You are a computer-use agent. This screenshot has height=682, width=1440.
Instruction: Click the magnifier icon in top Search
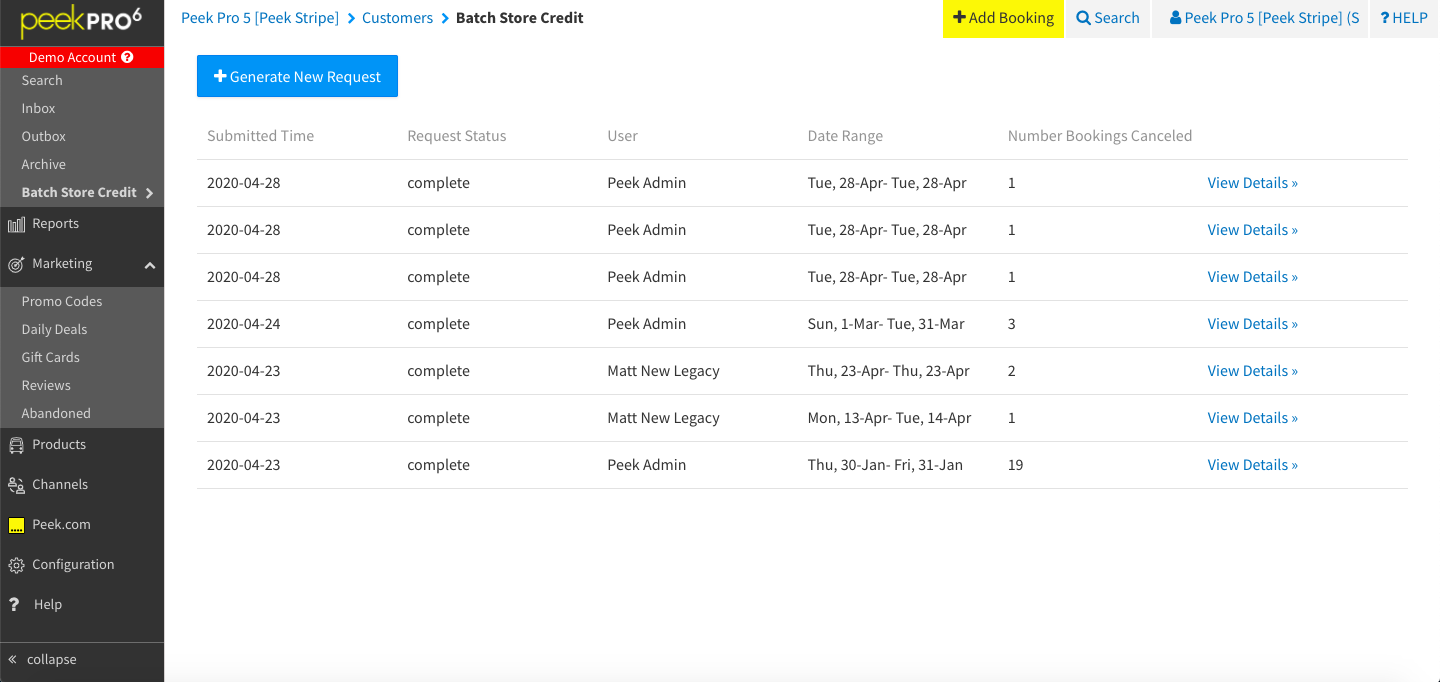pyautogui.click(x=1083, y=18)
